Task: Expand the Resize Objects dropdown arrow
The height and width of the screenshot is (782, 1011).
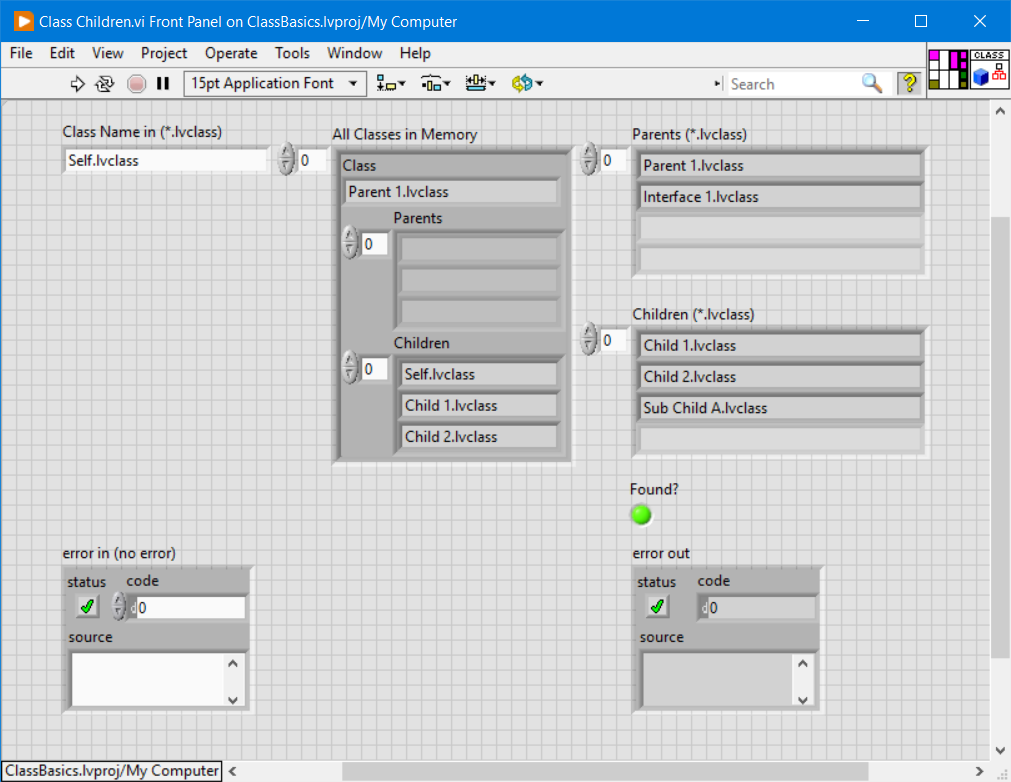Action: pyautogui.click(x=492, y=84)
